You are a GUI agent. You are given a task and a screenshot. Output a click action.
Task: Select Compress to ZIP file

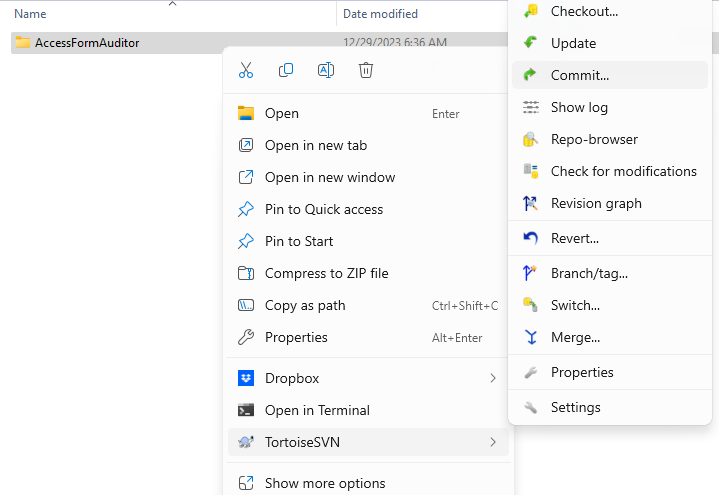coord(368,273)
